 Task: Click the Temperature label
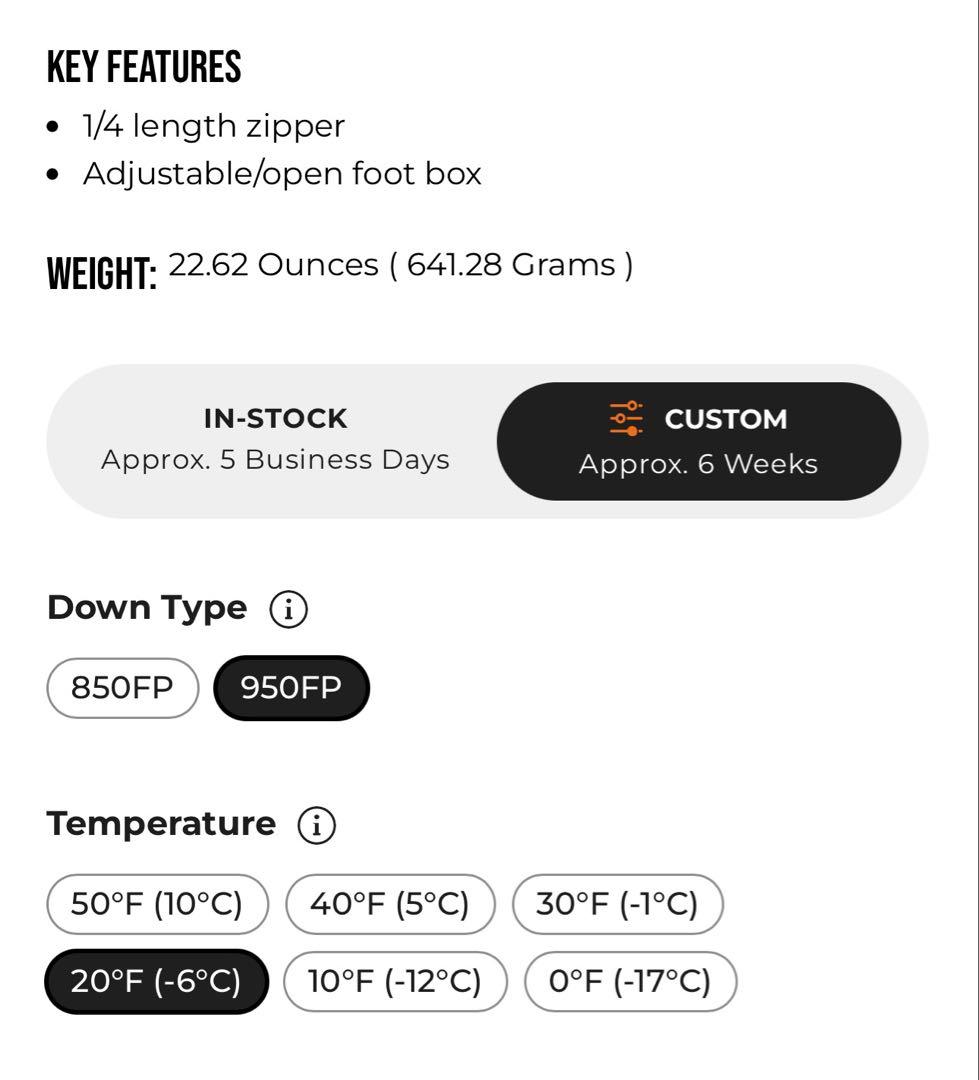[x=161, y=824]
